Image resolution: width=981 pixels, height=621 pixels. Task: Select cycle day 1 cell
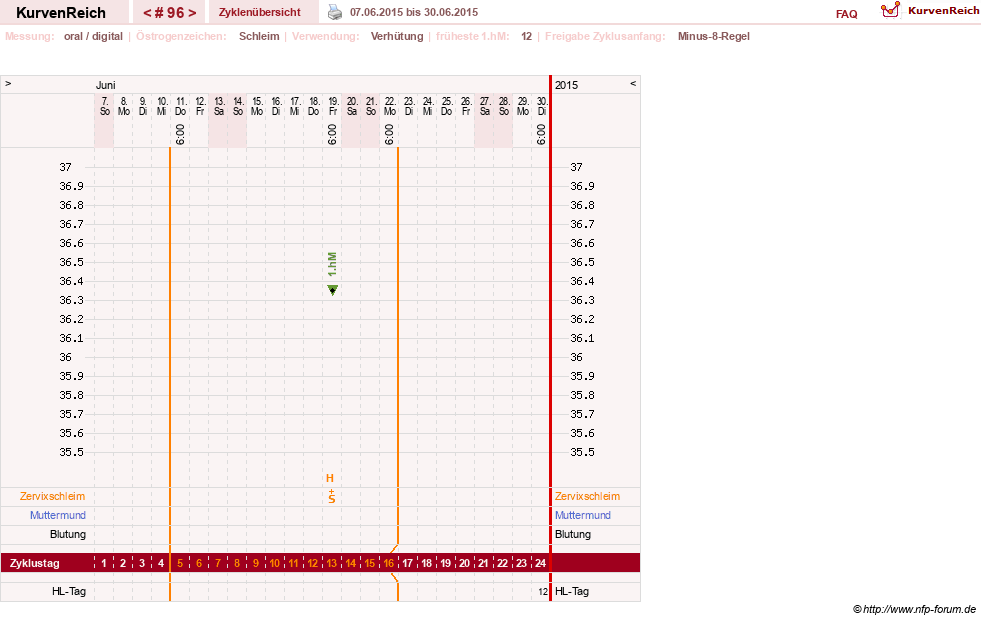(104, 563)
